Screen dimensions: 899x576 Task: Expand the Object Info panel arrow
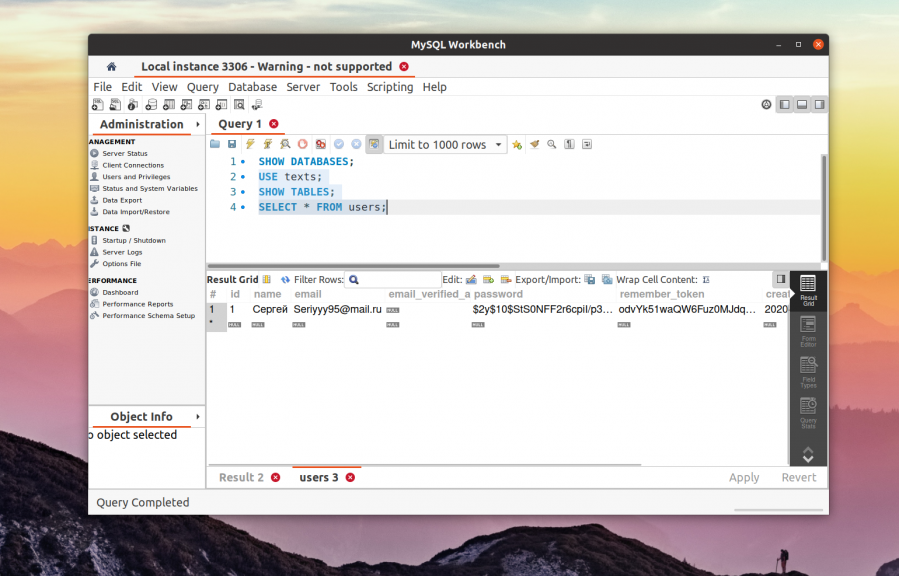click(x=198, y=417)
